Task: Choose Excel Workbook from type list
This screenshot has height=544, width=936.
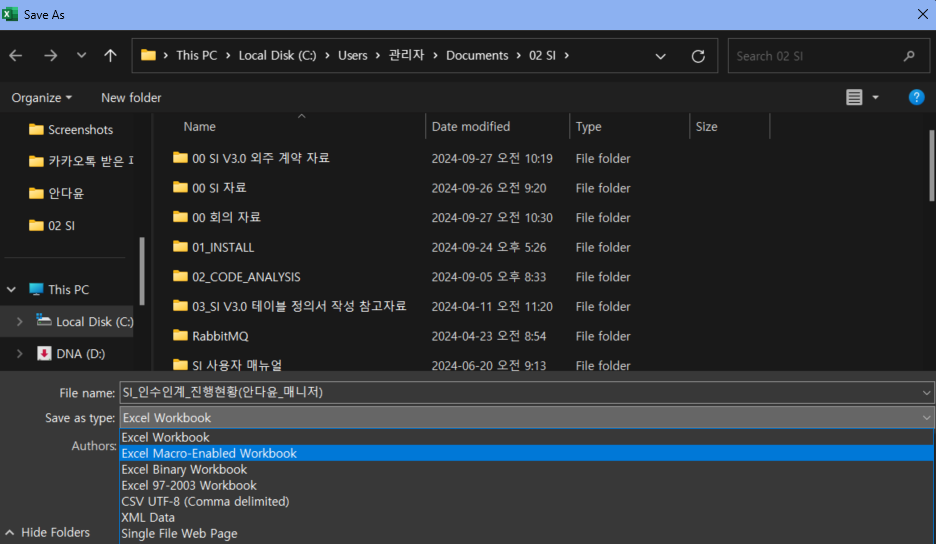Action: 526,438
